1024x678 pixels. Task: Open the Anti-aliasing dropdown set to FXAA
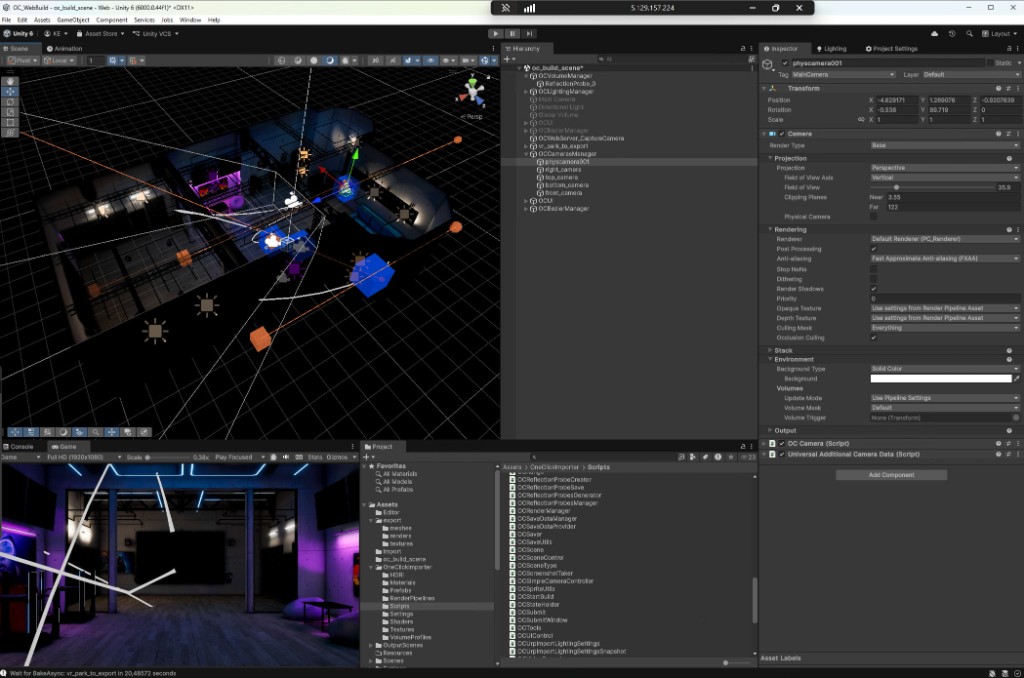pyautogui.click(x=943, y=258)
